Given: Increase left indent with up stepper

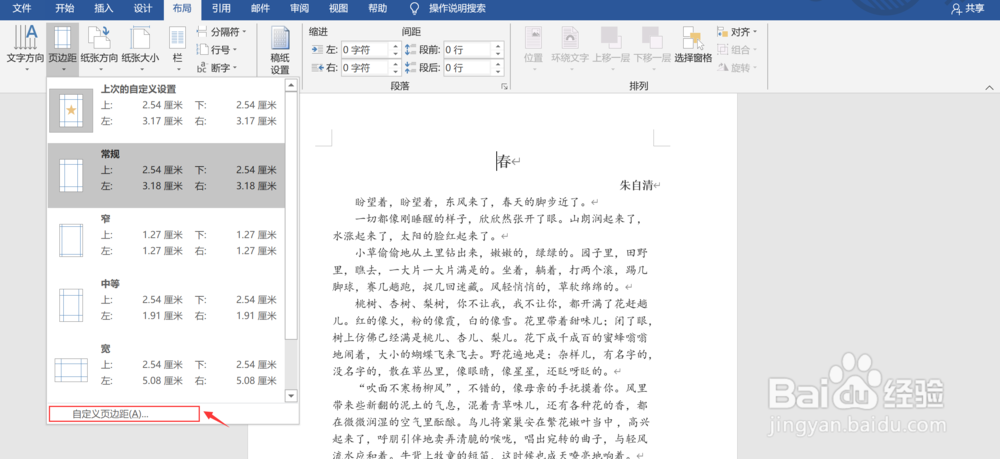Looking at the screenshot, I should pyautogui.click(x=395, y=46).
